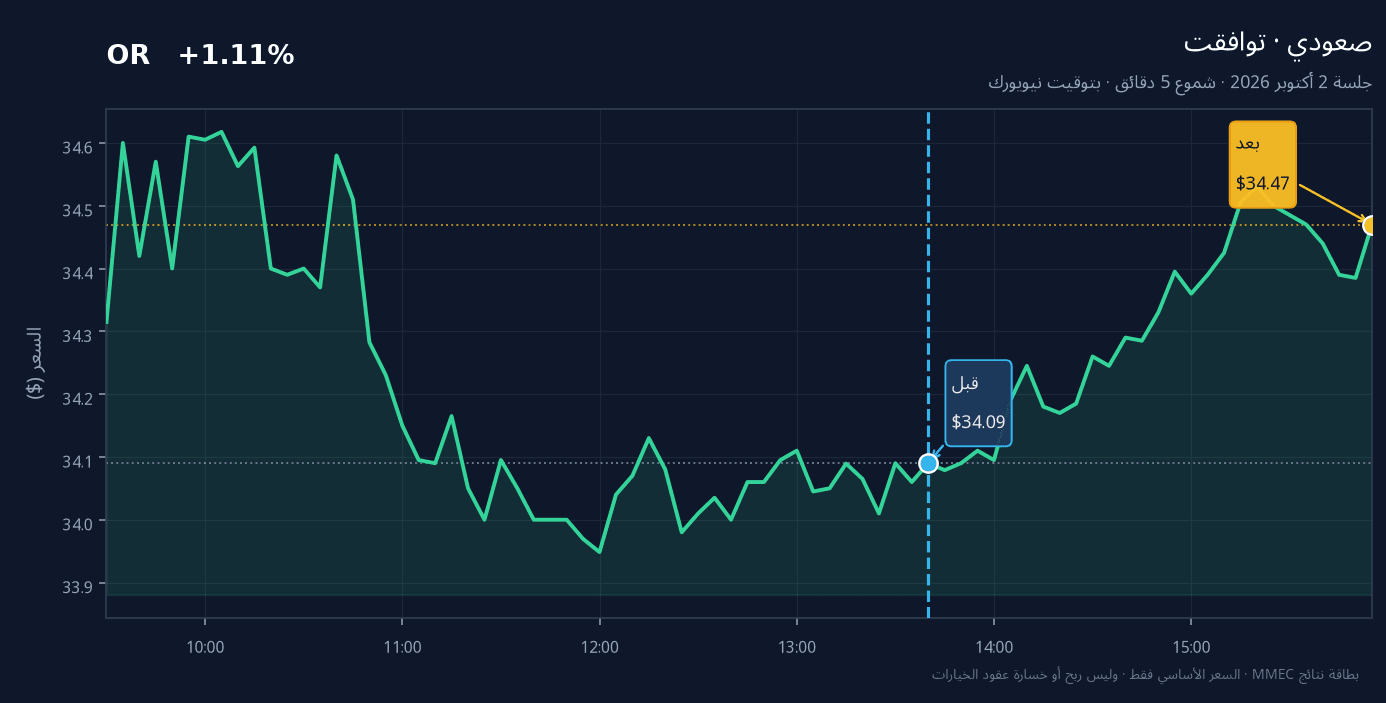Click the "34.2" price tick label
Screen dimensions: 1386x703
(77, 397)
